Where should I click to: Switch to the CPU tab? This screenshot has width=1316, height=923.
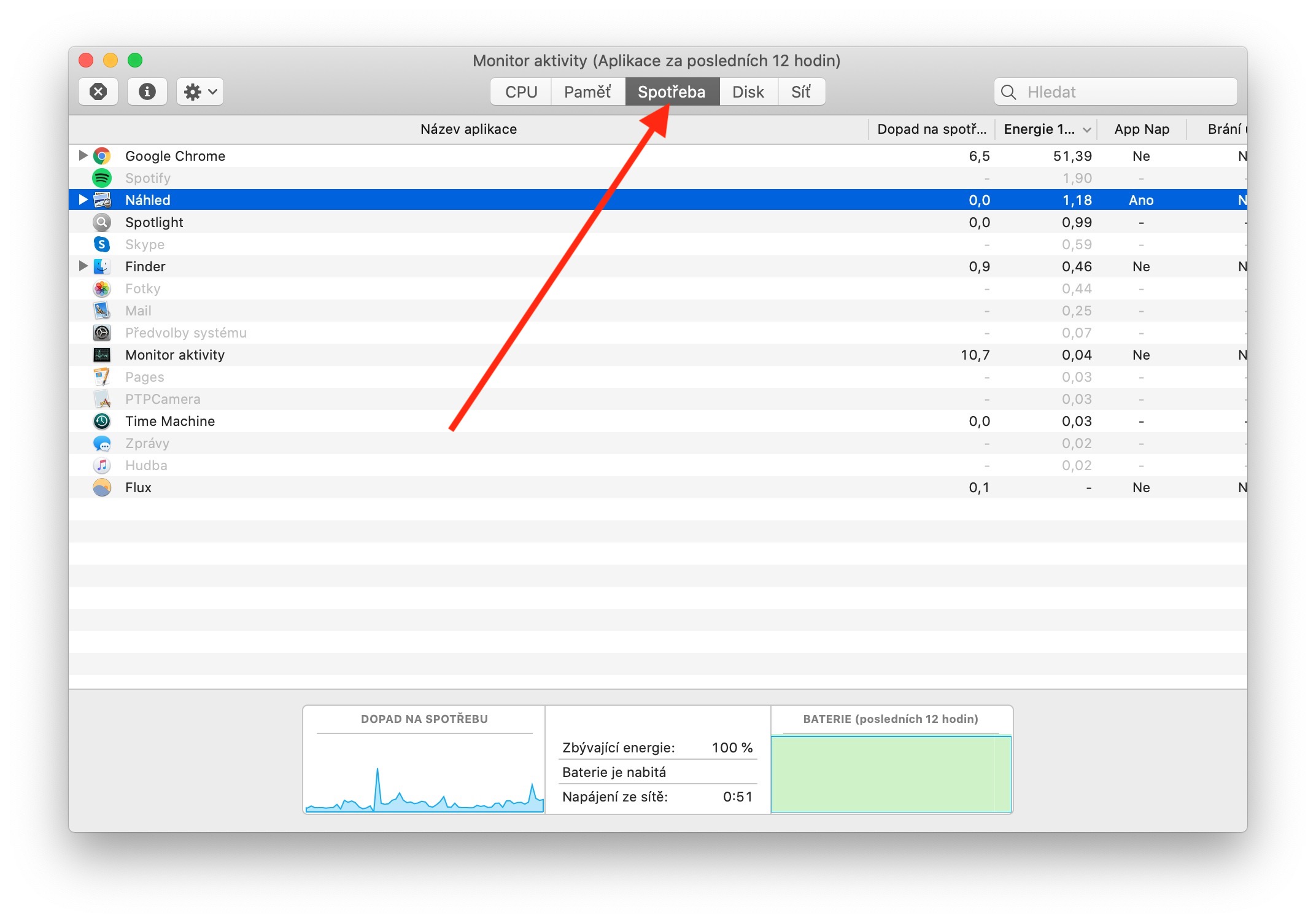tap(521, 92)
